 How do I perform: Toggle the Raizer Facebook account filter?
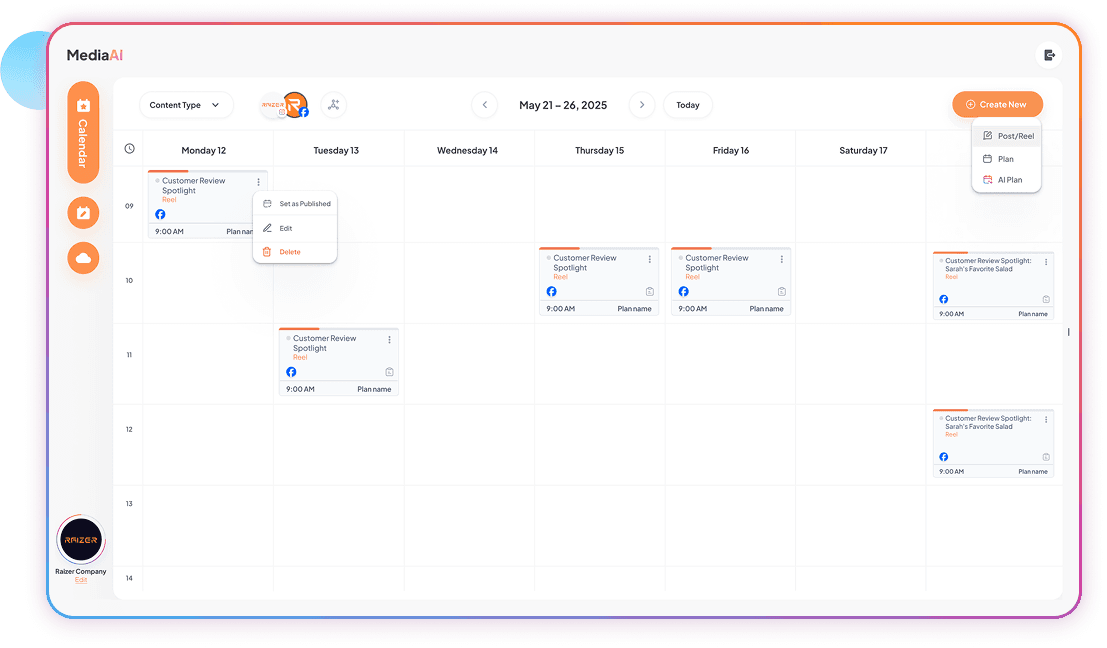[x=296, y=105]
